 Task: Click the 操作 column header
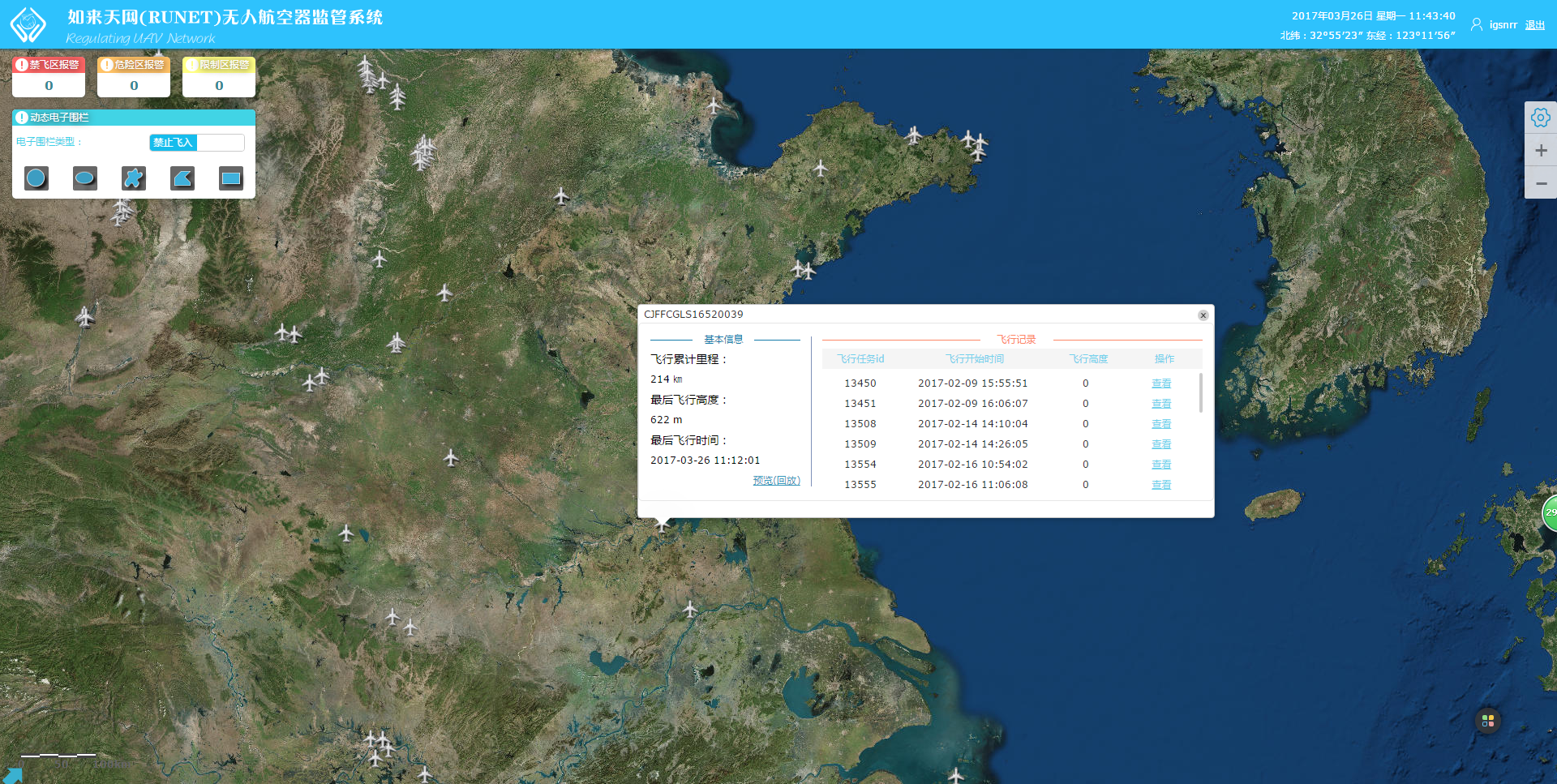[1164, 359]
